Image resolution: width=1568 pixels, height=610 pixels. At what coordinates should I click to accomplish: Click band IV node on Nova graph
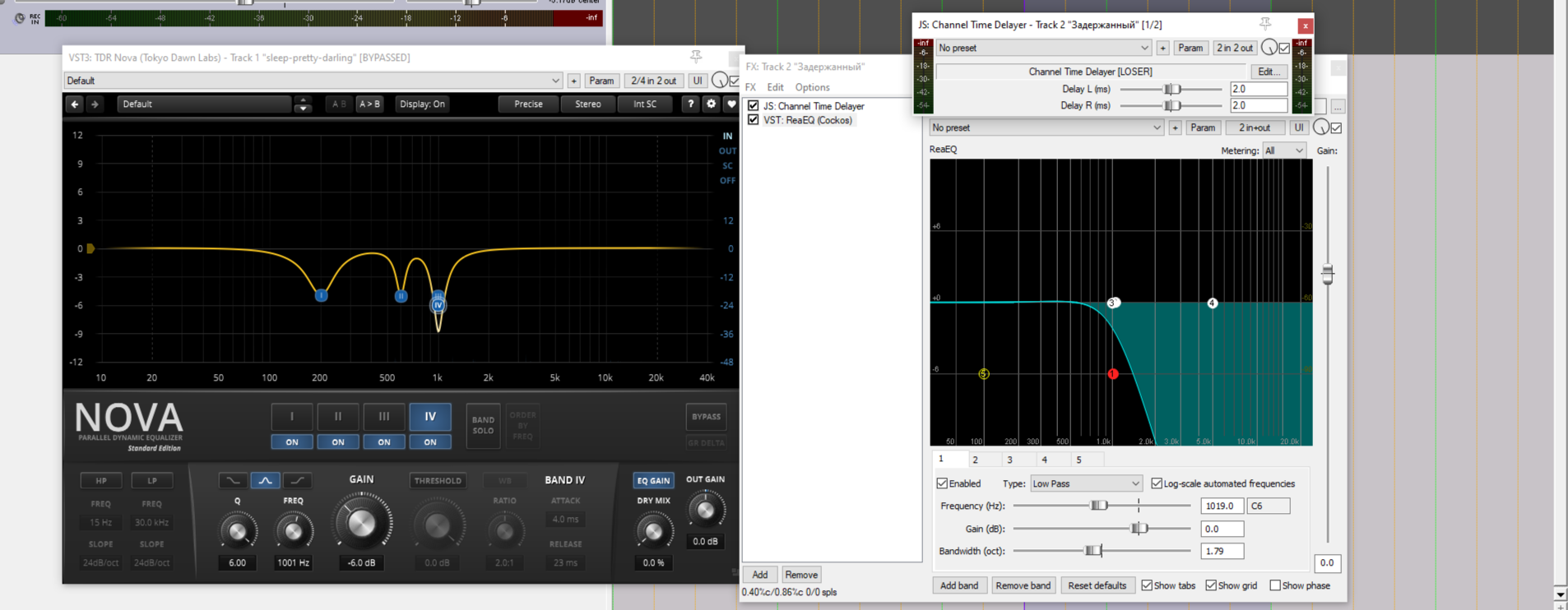(x=438, y=305)
